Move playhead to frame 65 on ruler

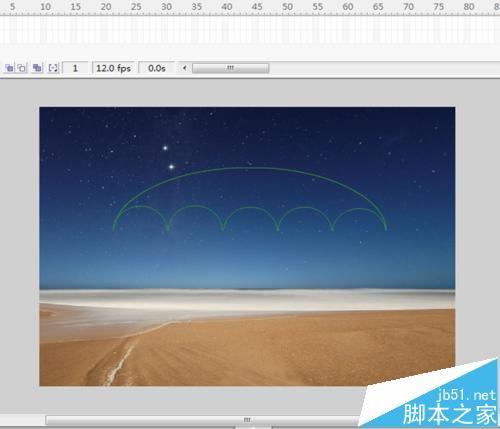point(378,7)
